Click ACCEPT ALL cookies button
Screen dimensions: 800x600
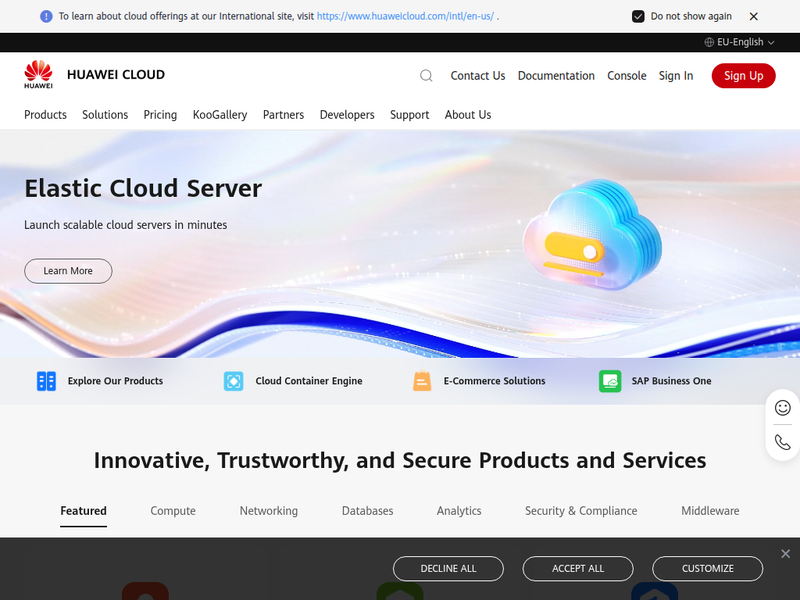pos(578,568)
